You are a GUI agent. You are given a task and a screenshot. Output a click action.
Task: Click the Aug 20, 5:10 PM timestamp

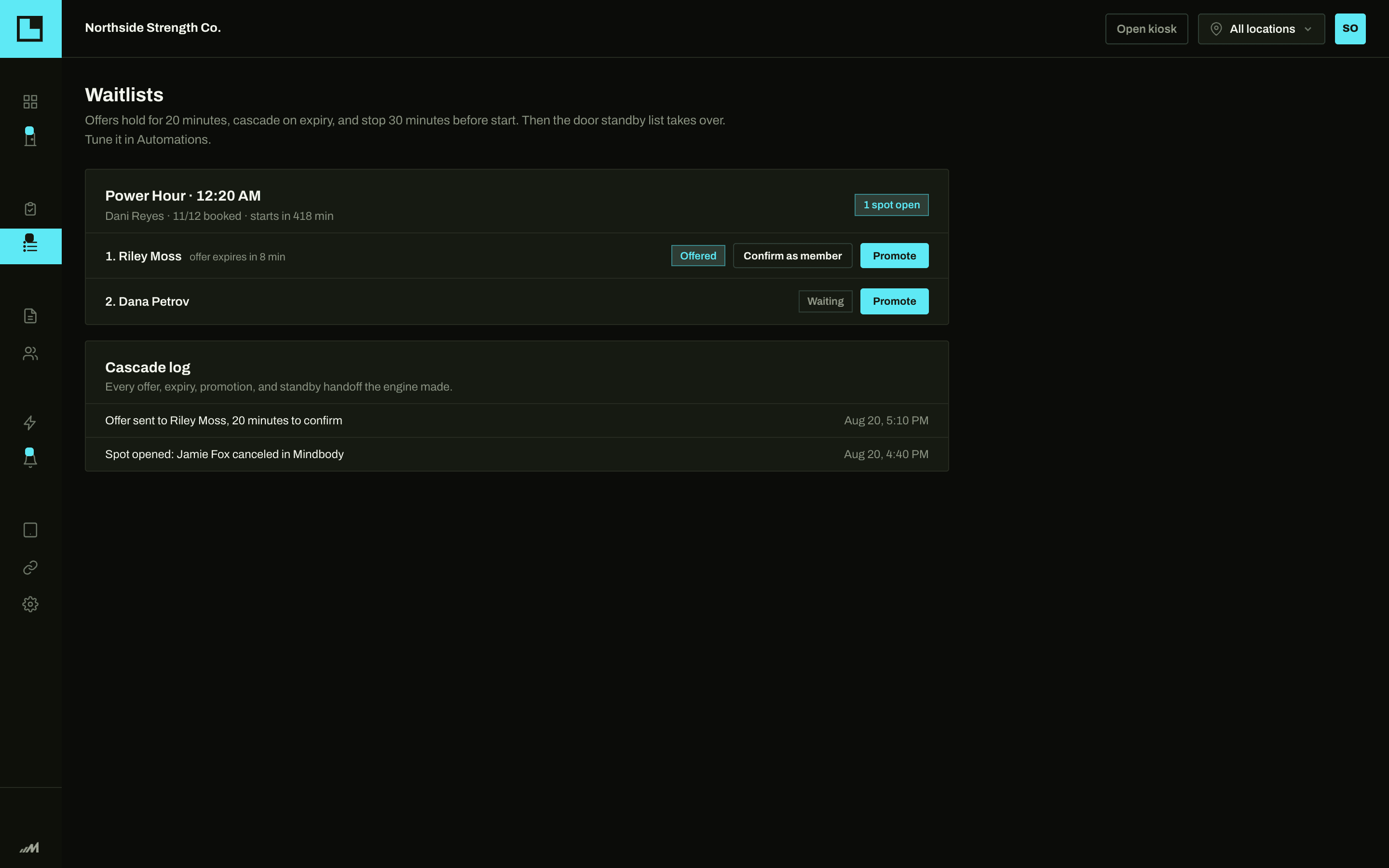(x=885, y=420)
